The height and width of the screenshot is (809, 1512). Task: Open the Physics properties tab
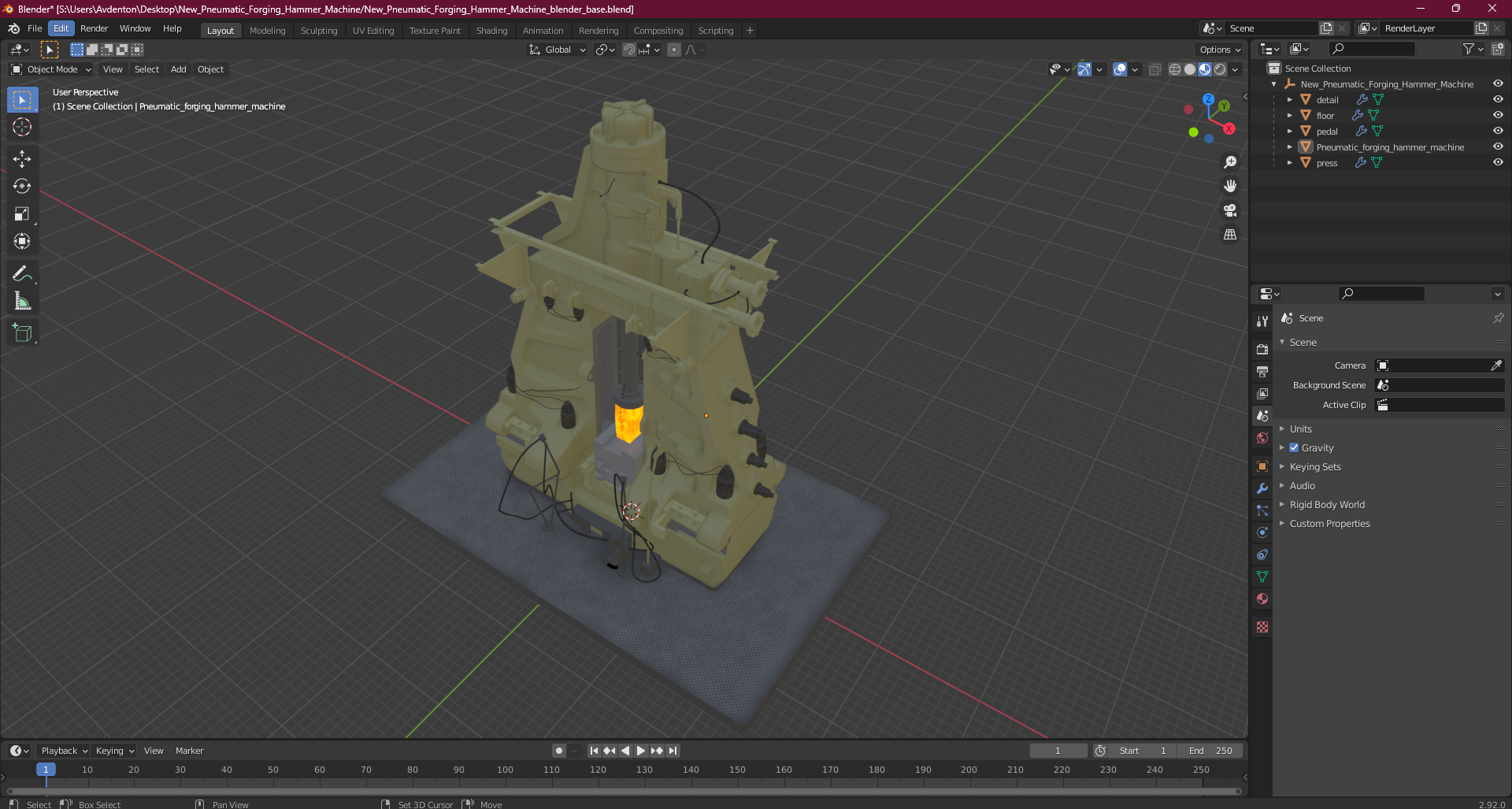tap(1262, 533)
